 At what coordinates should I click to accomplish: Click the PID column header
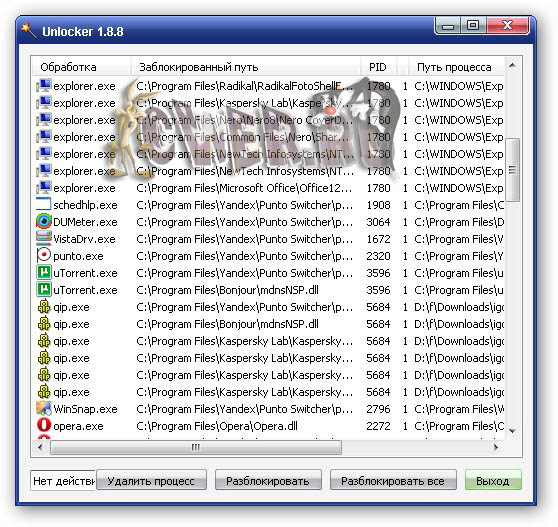[378, 67]
